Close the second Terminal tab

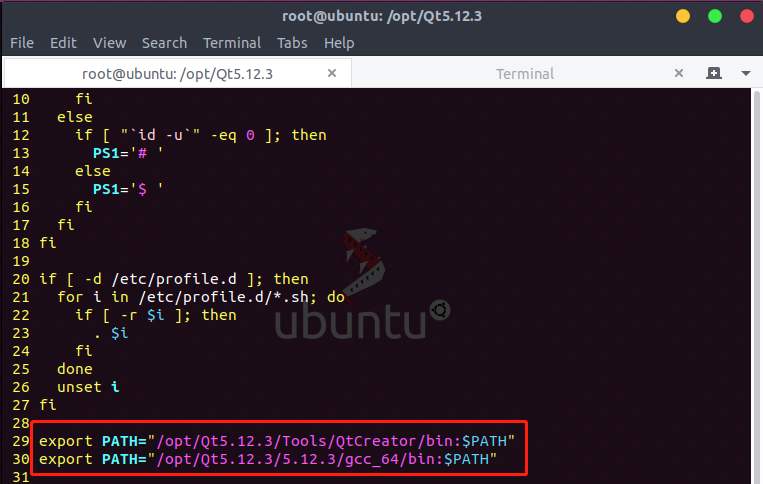coord(679,73)
